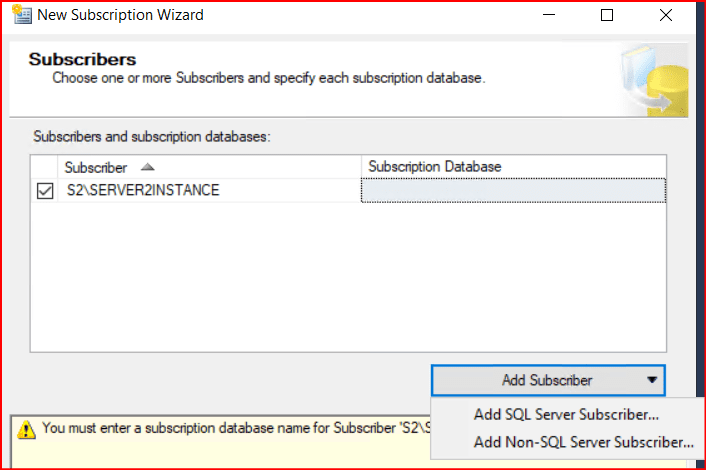Click the Subscription Database column header
Viewport: 706px width, 470px height.
pyautogui.click(x=434, y=166)
